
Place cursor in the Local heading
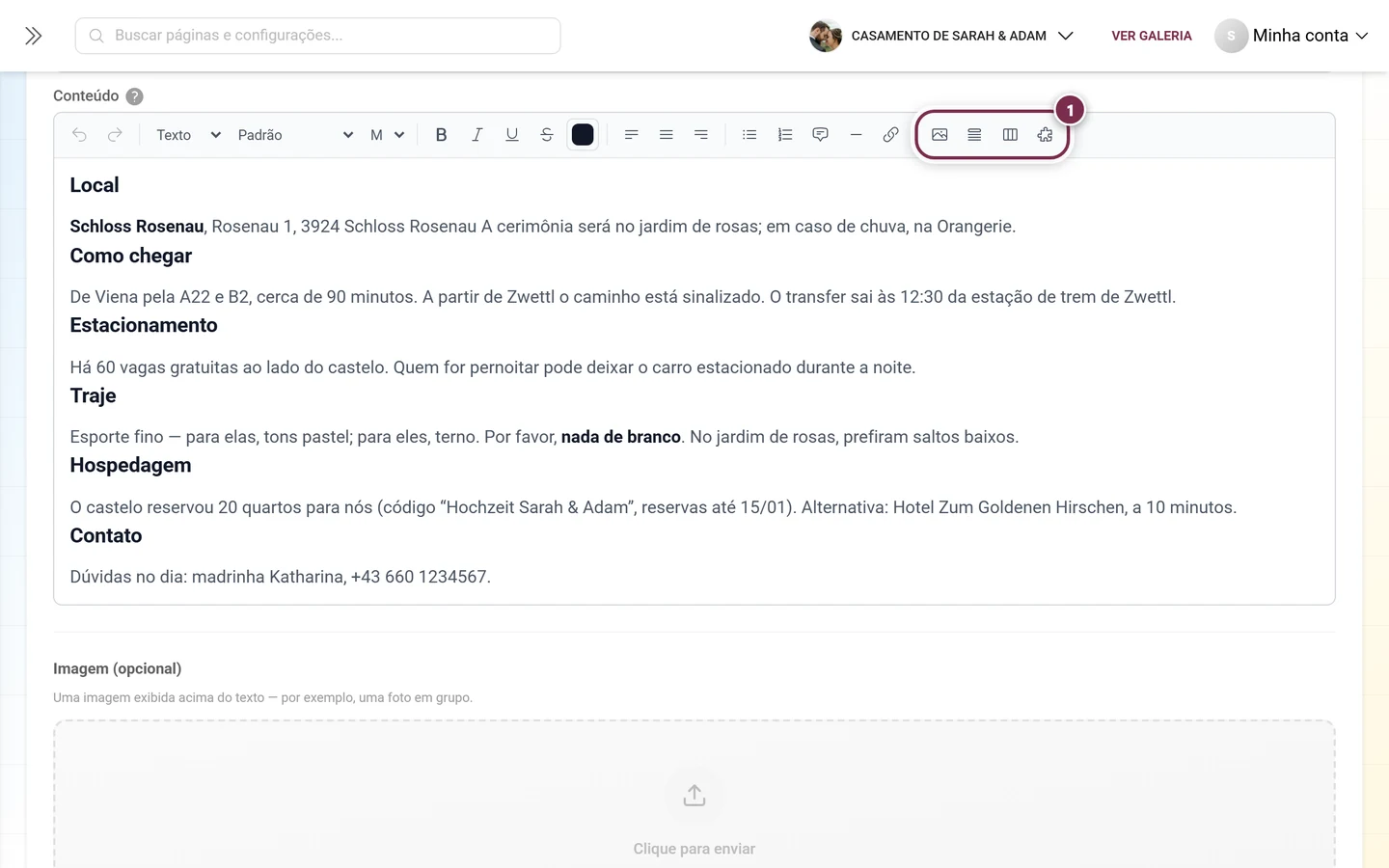[x=95, y=185]
